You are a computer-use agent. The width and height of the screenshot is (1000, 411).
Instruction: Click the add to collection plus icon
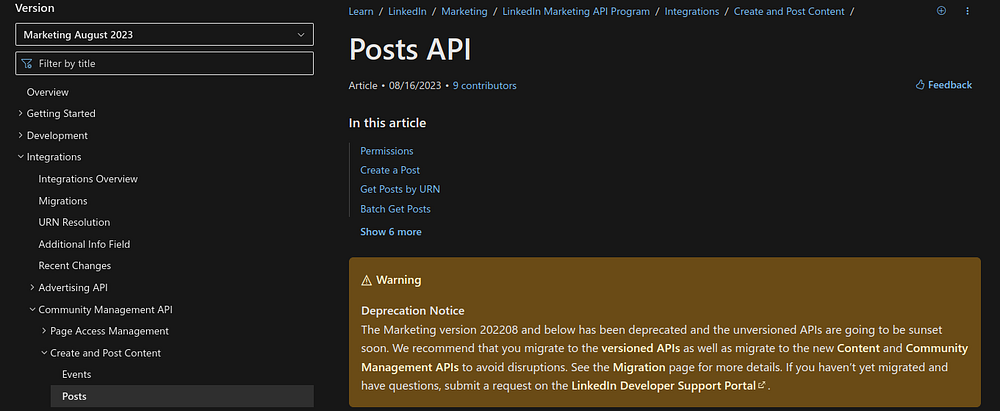[941, 11]
